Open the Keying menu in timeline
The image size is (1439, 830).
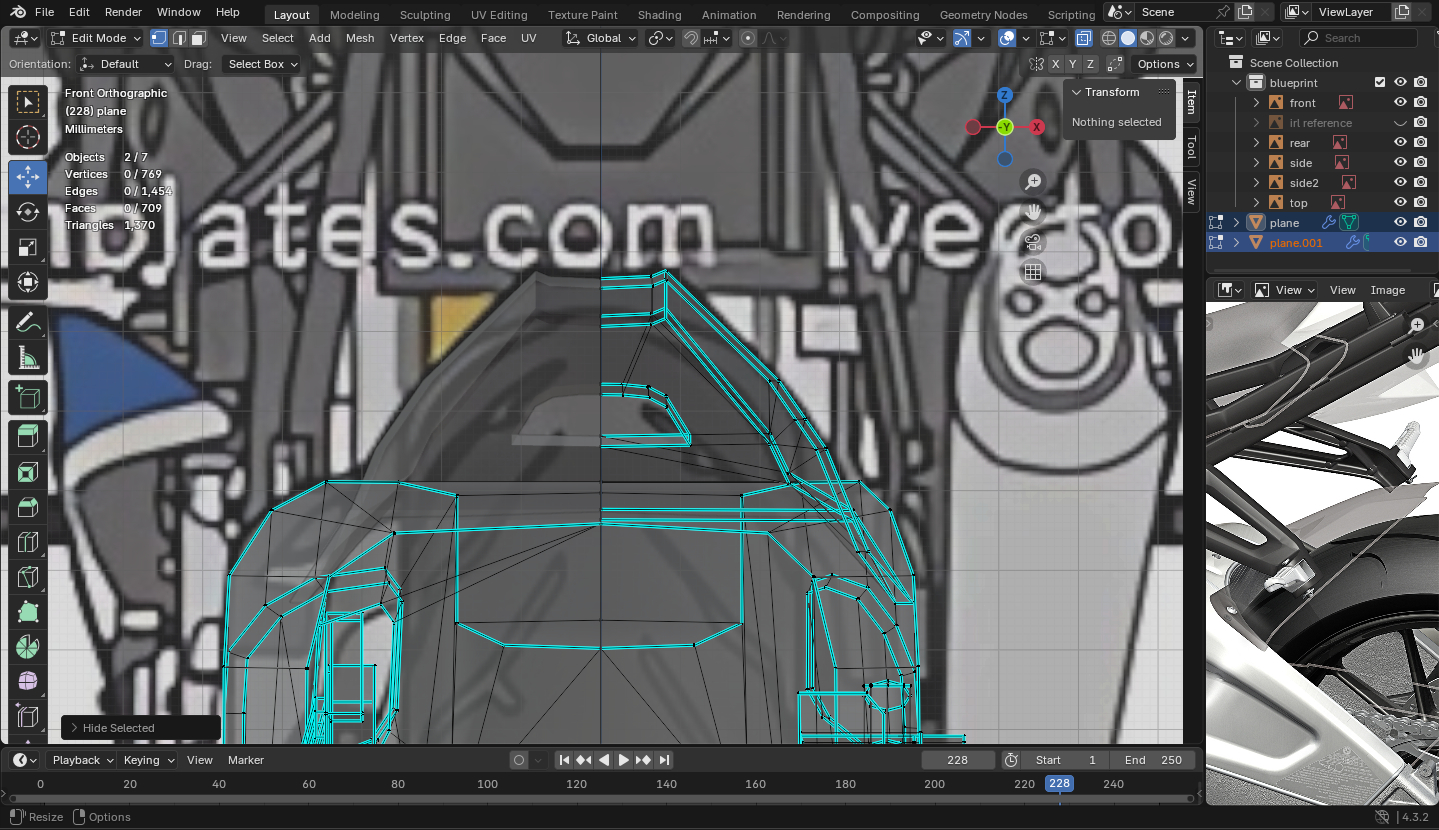pyautogui.click(x=146, y=760)
